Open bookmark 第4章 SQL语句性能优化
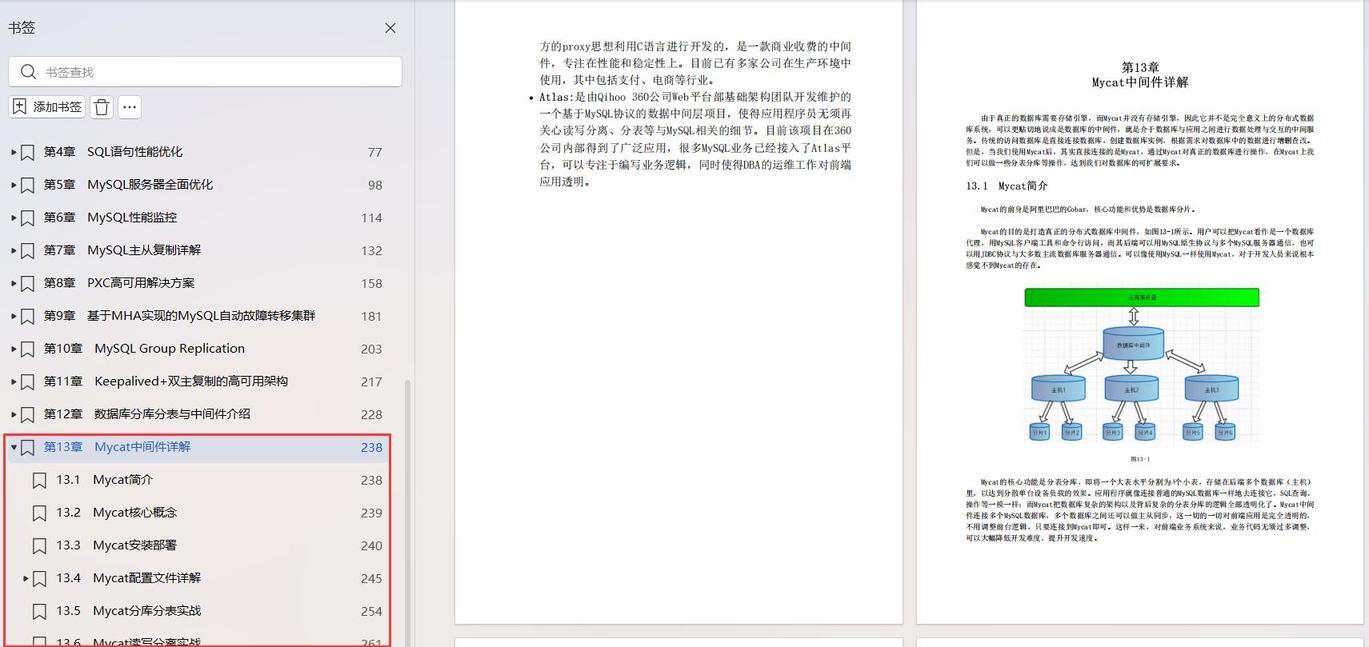Viewport: 1369px width, 647px height. (113, 152)
